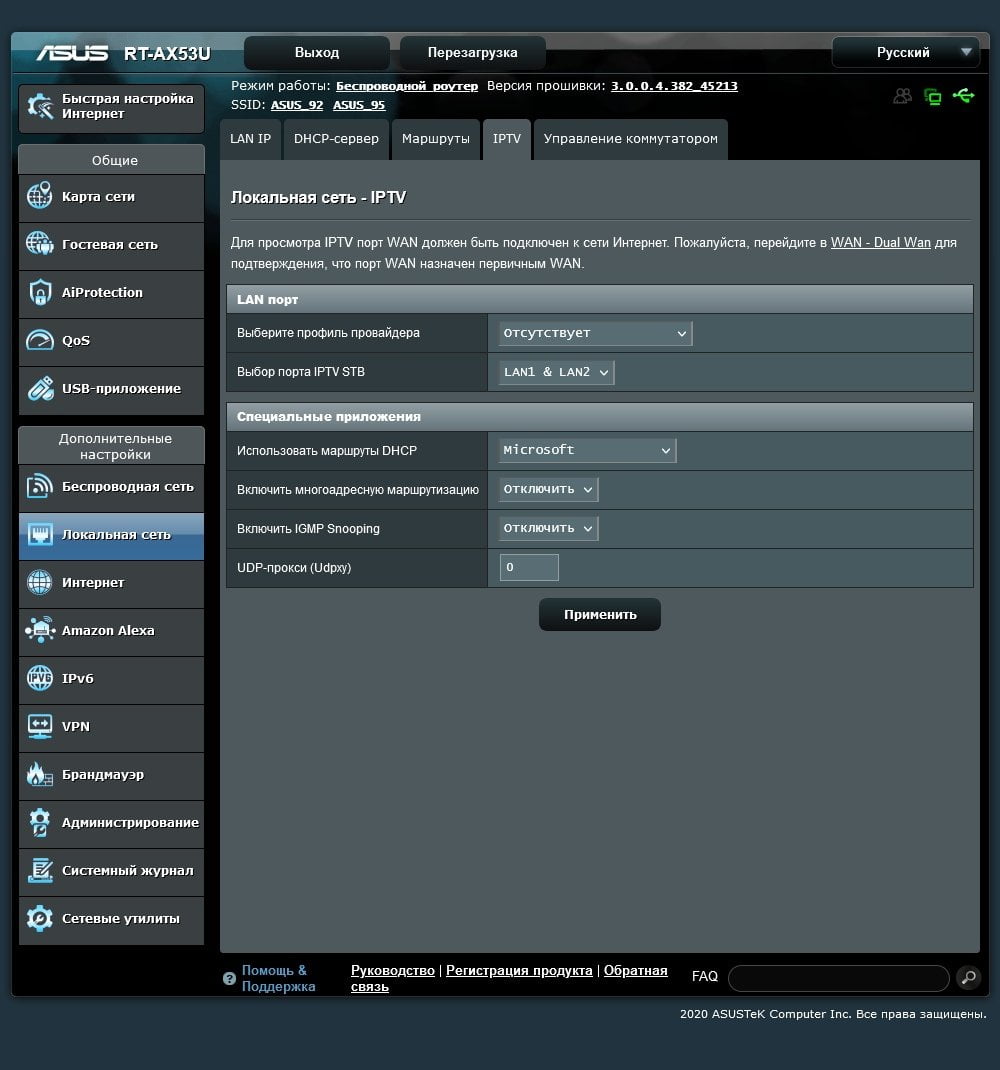The height and width of the screenshot is (1070, 1000).
Task: Switch to the LAN IP tab
Action: pos(251,139)
